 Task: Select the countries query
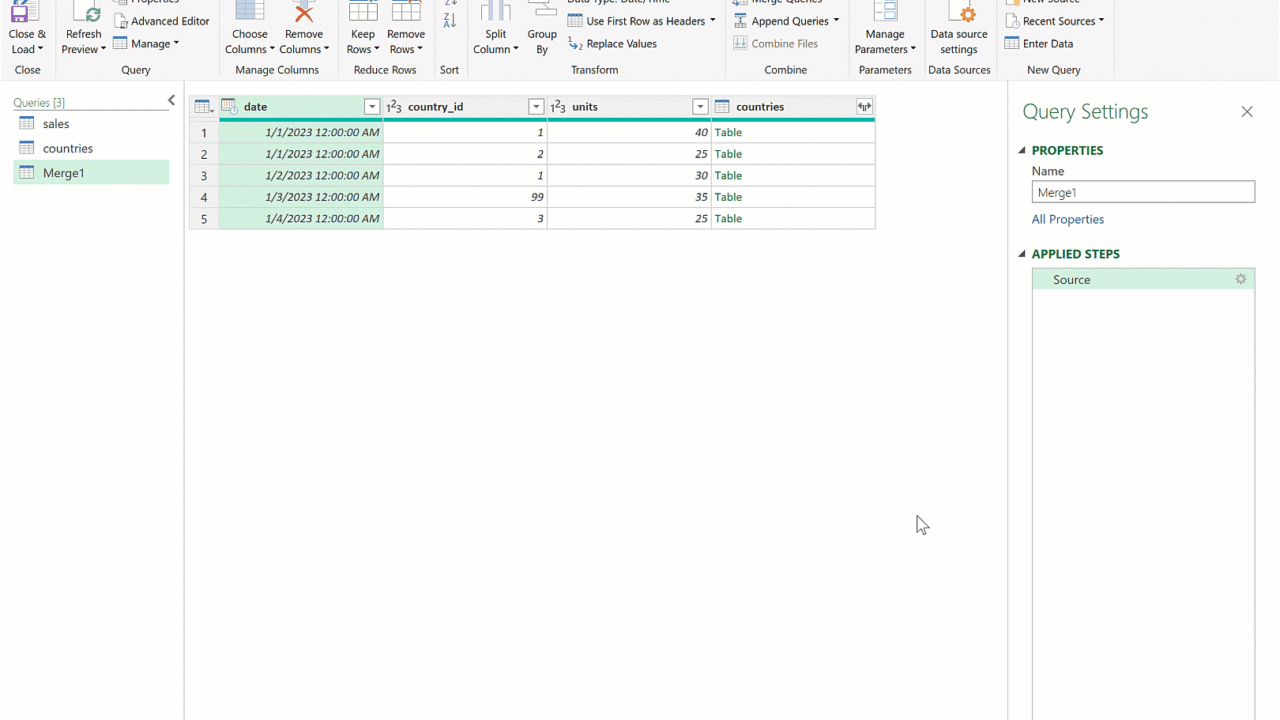[67, 148]
